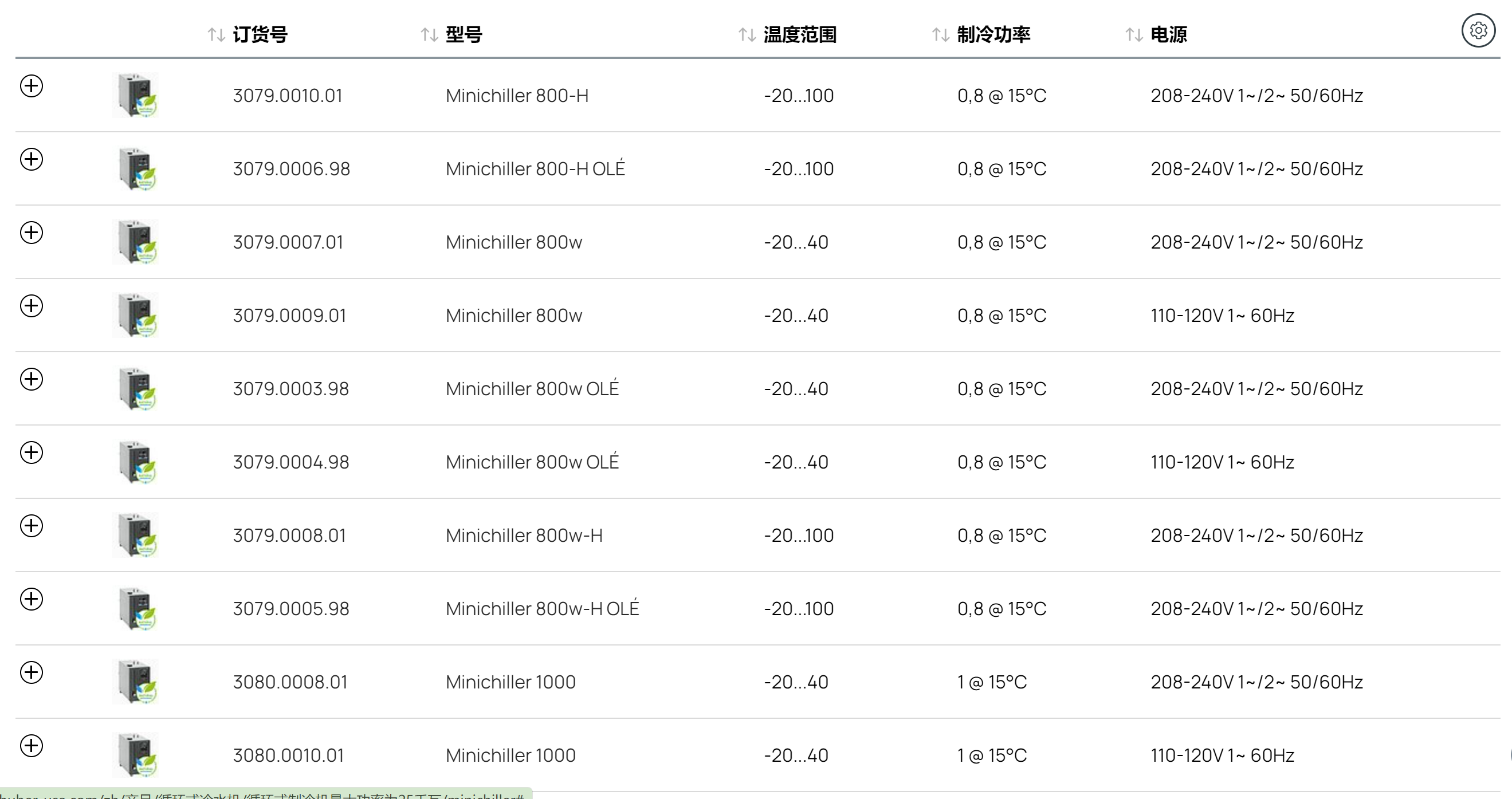This screenshot has width=1512, height=799.
Task: Select order number 3079.0008.01
Action: [x=289, y=536]
